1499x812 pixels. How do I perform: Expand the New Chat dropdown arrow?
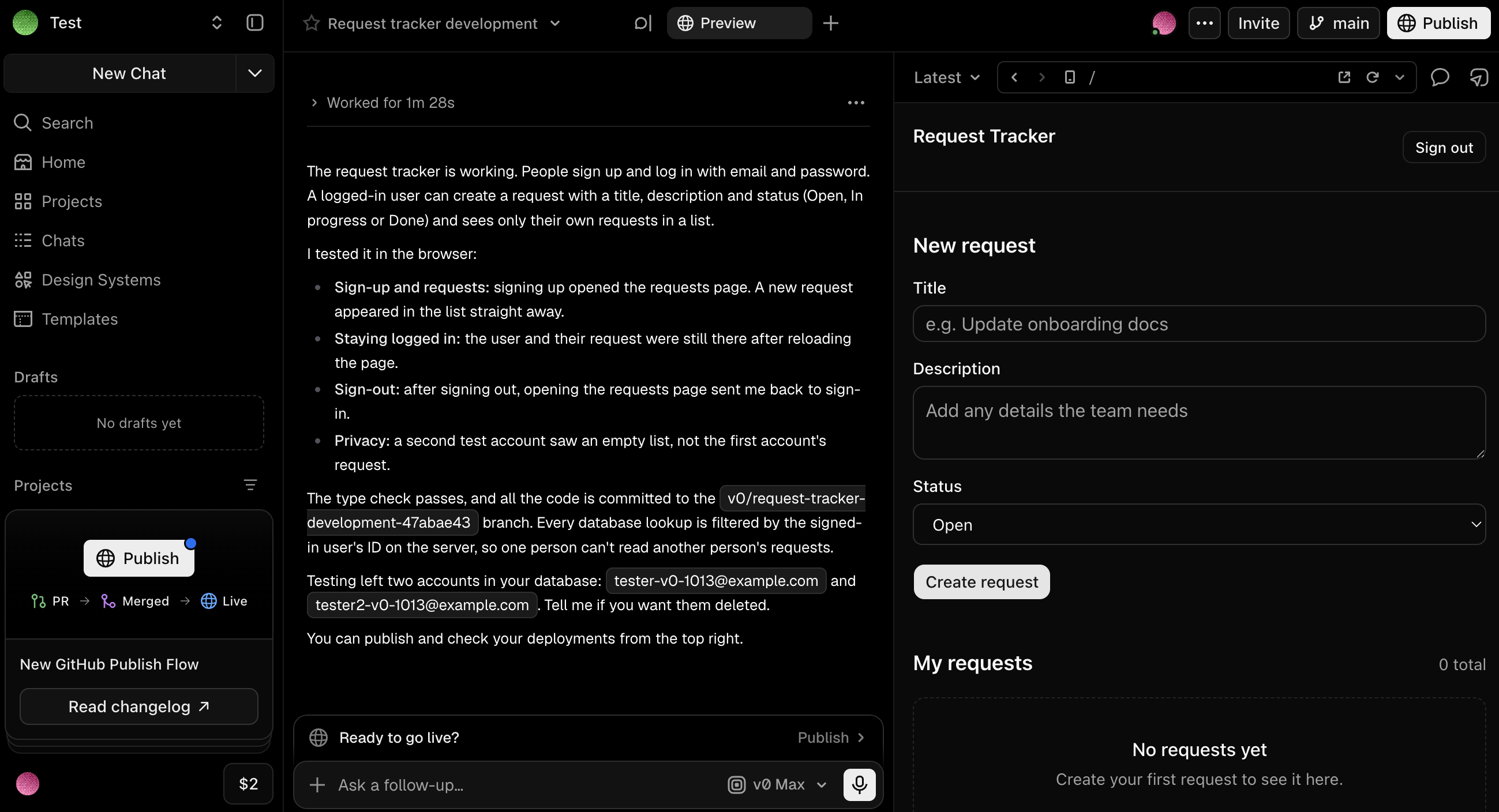pos(255,73)
